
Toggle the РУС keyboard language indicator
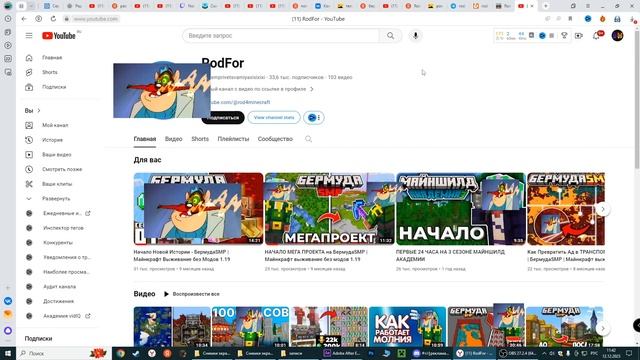[x=595, y=353]
